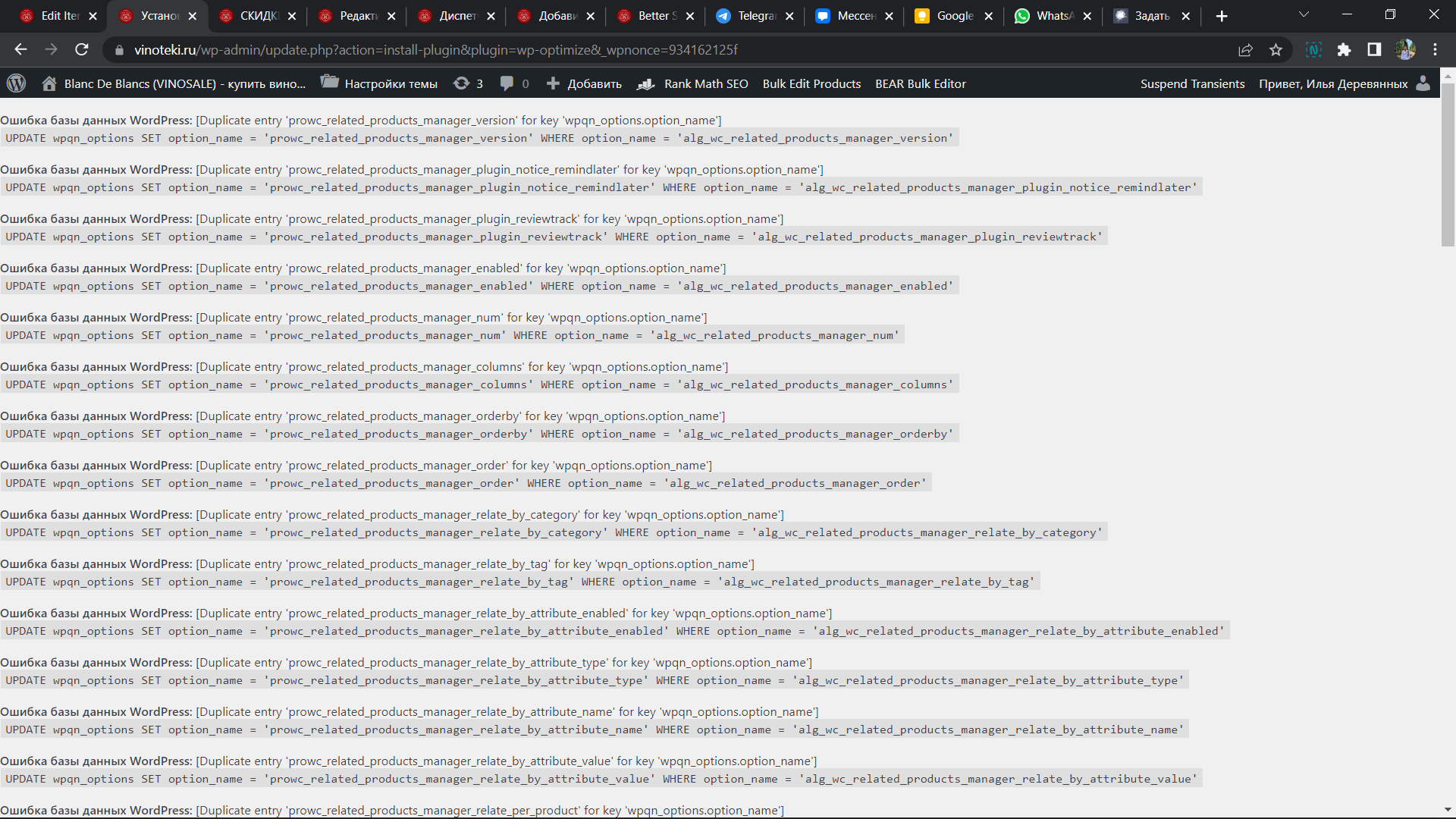Image resolution: width=1456 pixels, height=819 pixels.
Task: Share this page via share icon
Action: pyautogui.click(x=1245, y=50)
